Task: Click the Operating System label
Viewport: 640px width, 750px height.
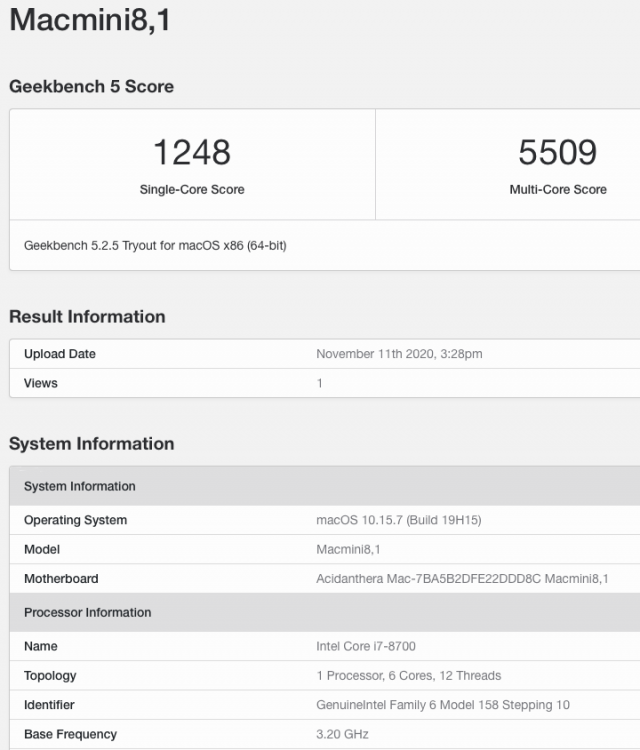Action: click(76, 520)
